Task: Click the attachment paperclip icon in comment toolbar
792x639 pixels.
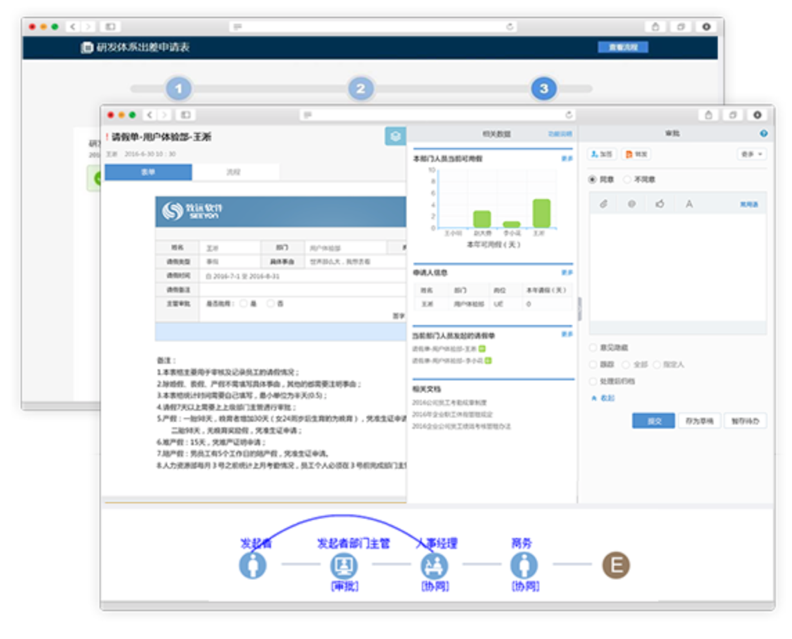Action: pos(603,204)
